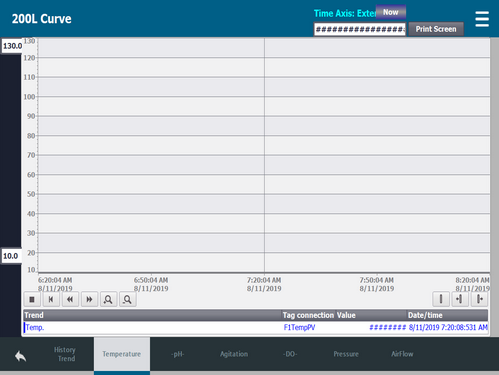Click the Time Axis label text
499x375 pixels.
click(x=345, y=13)
